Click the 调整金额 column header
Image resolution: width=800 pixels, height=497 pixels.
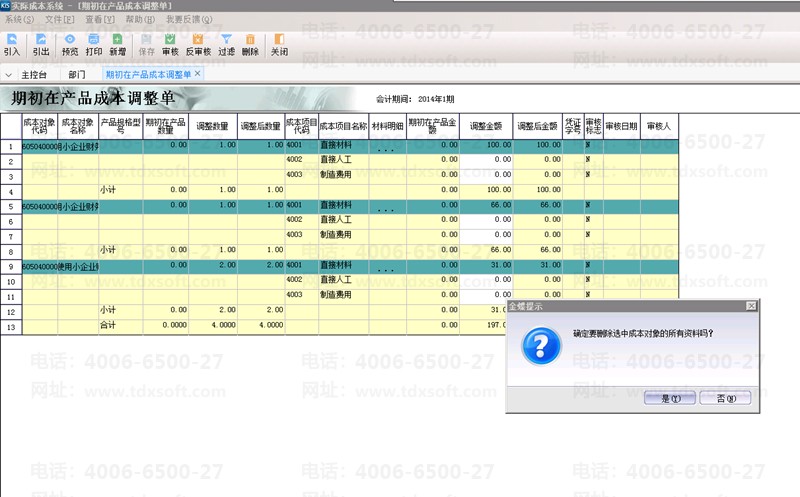[x=486, y=126]
